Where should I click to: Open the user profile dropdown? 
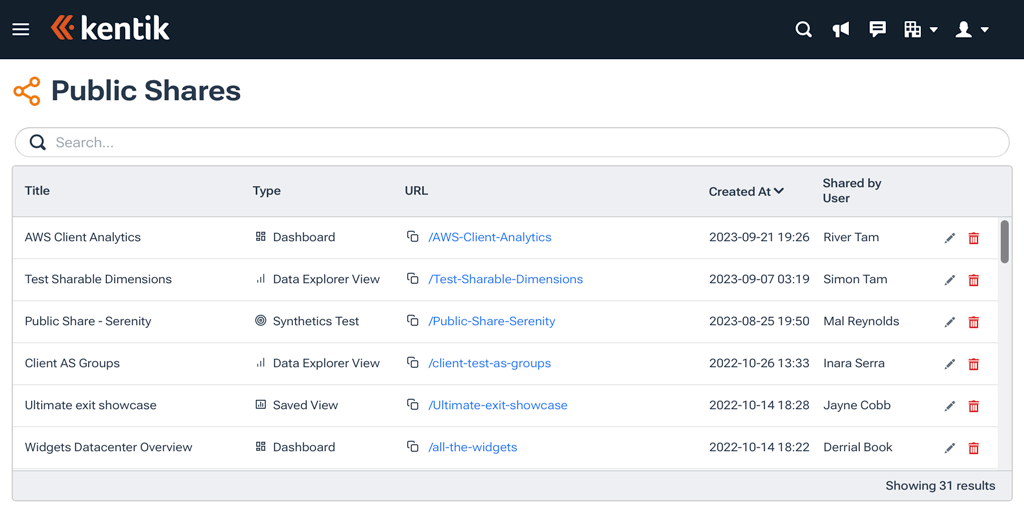pyautogui.click(x=972, y=29)
